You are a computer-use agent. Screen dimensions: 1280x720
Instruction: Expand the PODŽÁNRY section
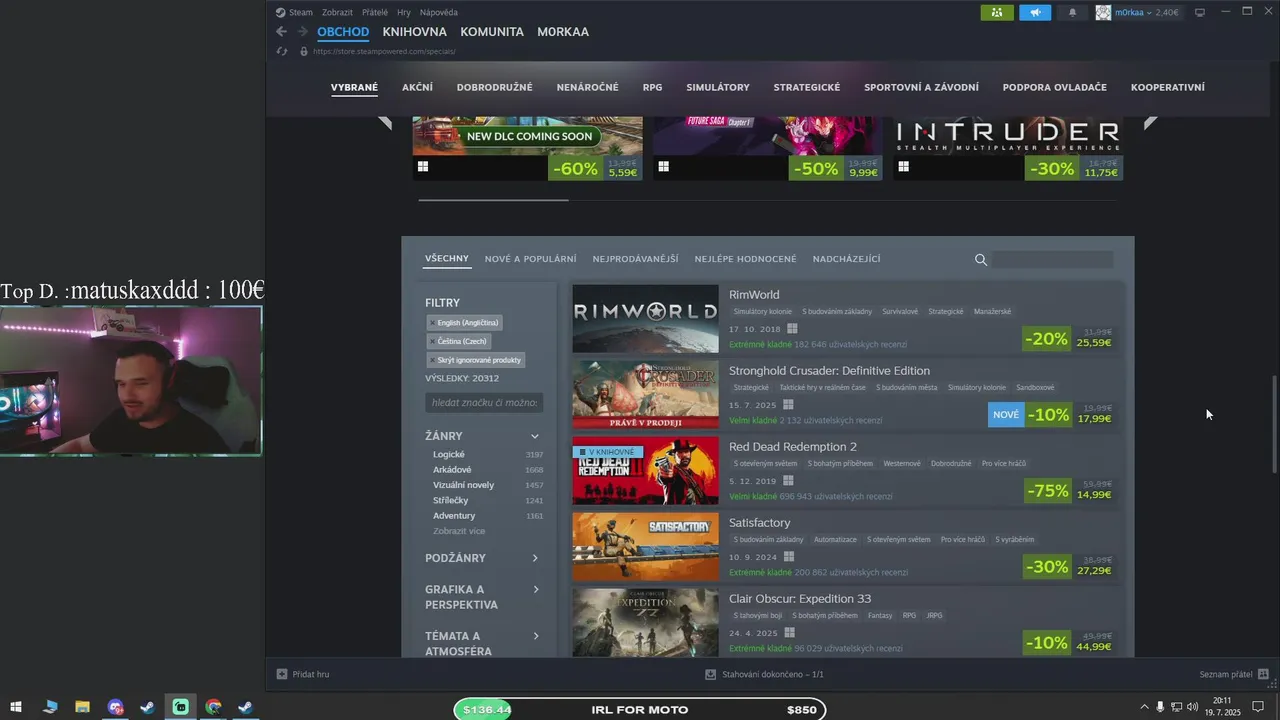(535, 558)
